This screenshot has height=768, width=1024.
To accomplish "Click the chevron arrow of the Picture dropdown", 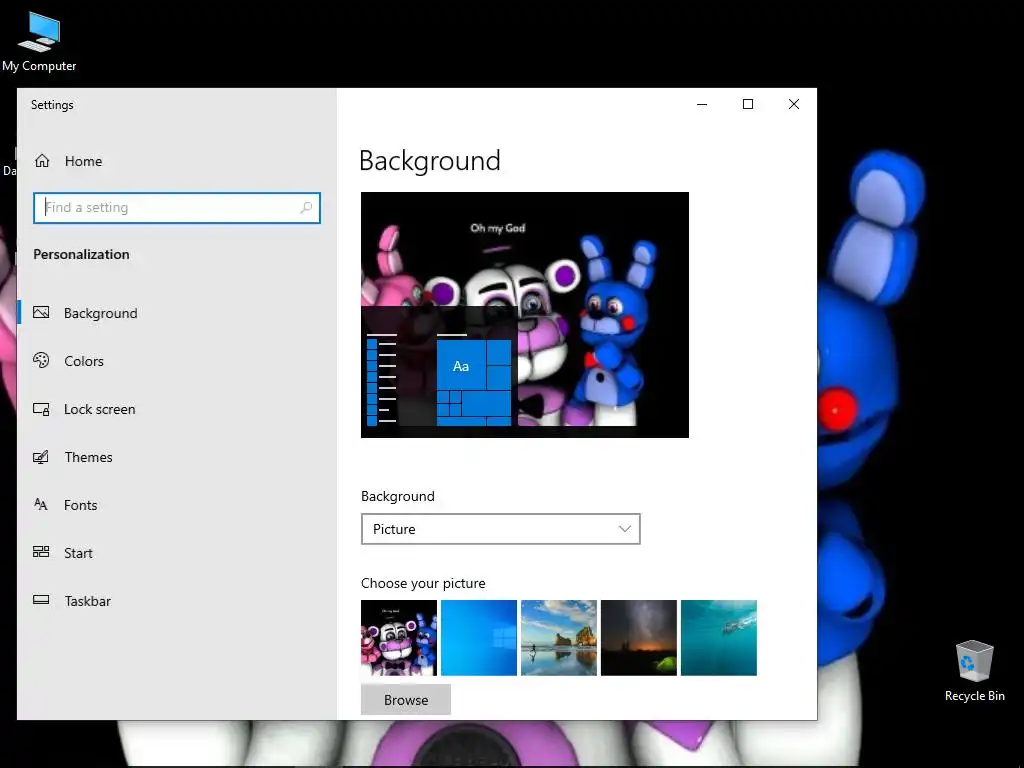I will point(624,529).
